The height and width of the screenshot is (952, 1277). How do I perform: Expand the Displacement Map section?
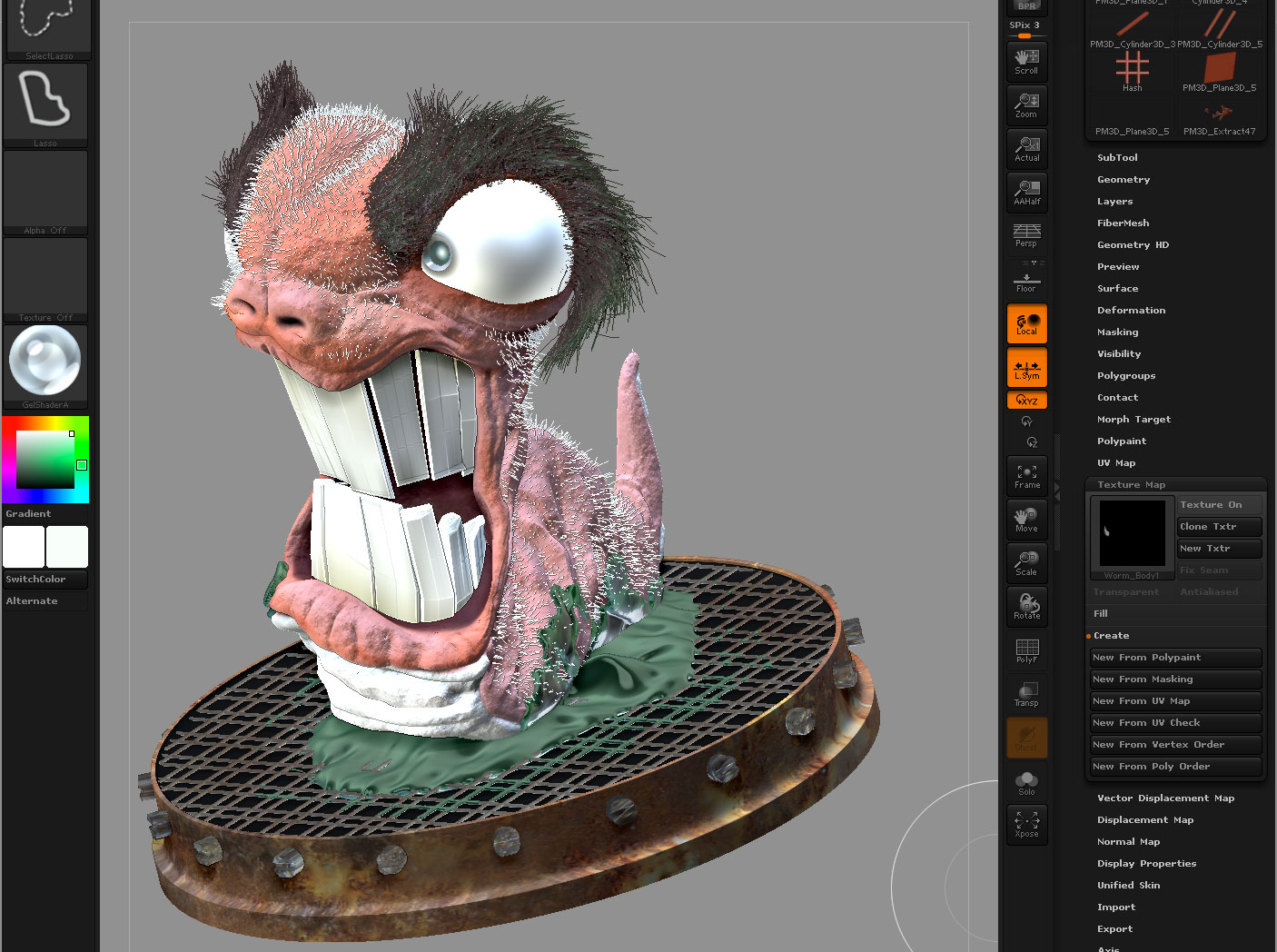[x=1145, y=819]
